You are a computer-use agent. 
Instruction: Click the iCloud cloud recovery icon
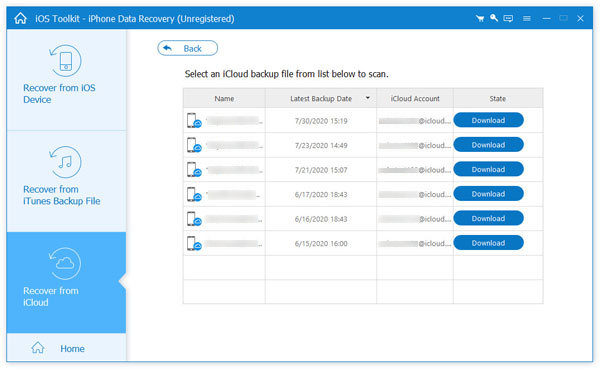[x=65, y=263]
